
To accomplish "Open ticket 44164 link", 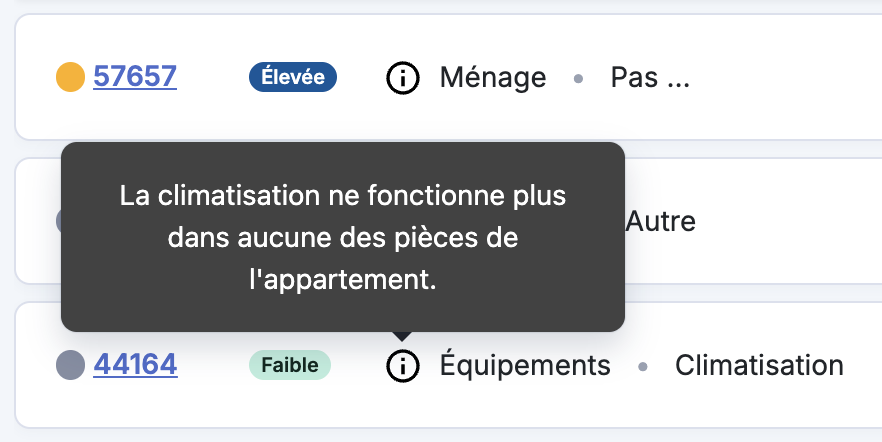I will coord(136,364).
